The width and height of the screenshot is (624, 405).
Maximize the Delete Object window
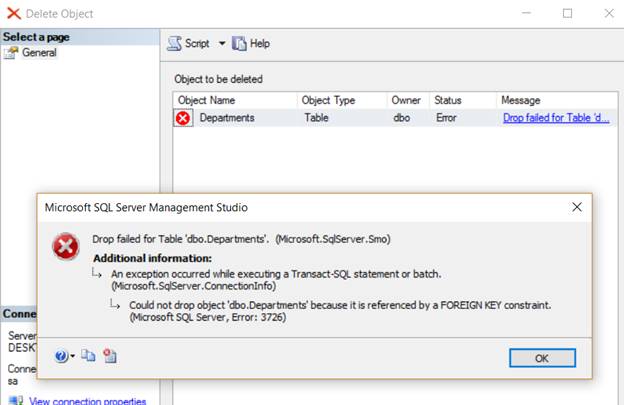pos(567,13)
